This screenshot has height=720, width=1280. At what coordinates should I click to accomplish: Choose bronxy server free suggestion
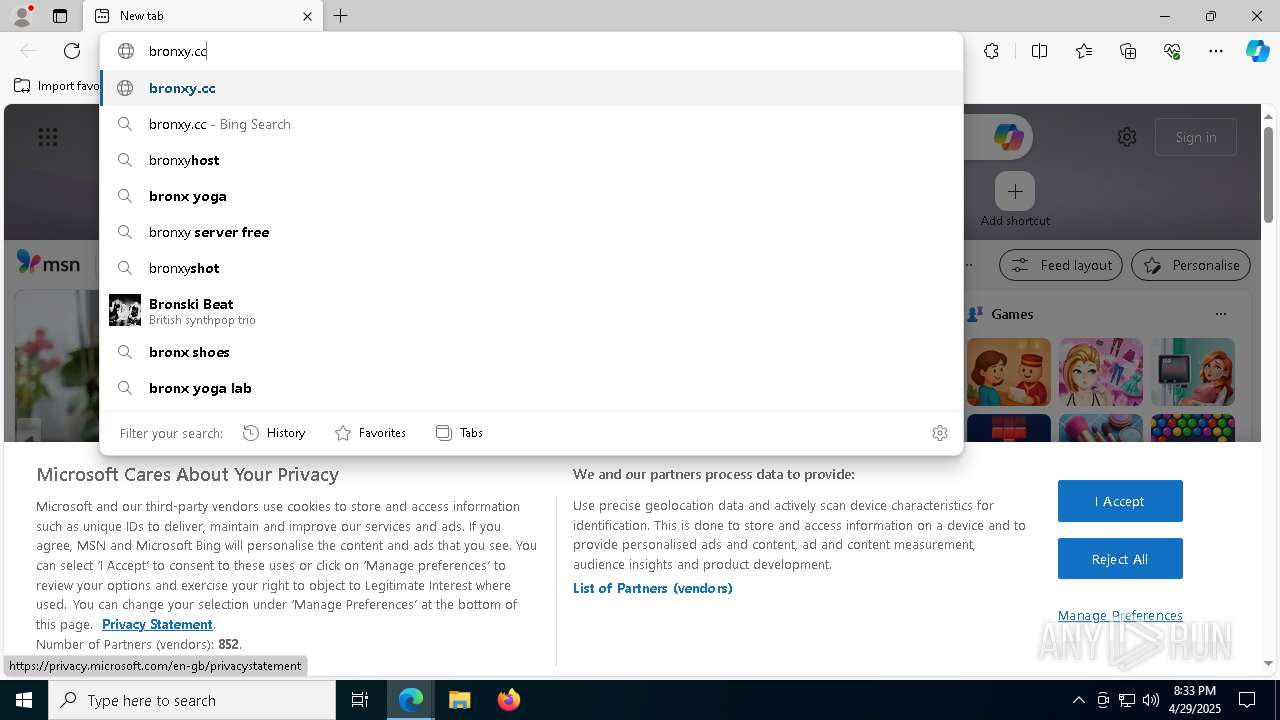(531, 232)
